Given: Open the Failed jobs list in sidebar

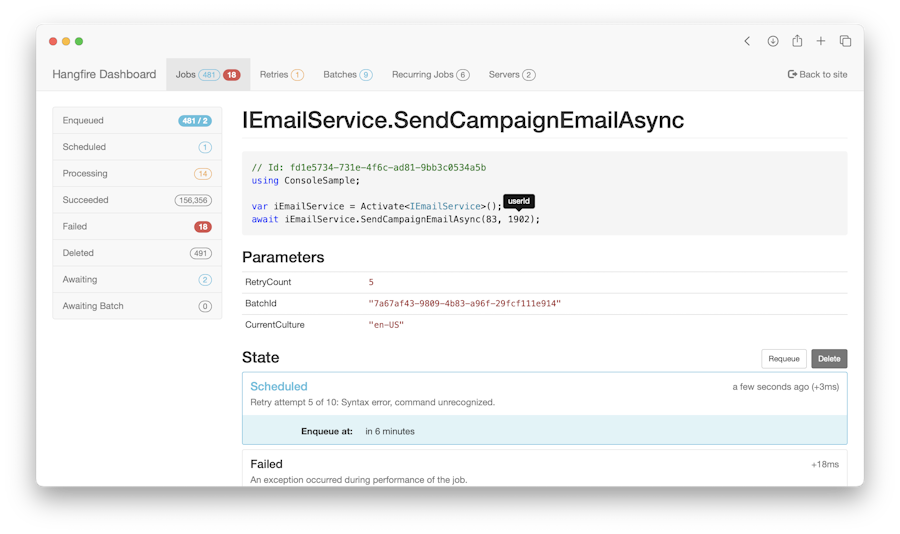Looking at the screenshot, I should [137, 226].
